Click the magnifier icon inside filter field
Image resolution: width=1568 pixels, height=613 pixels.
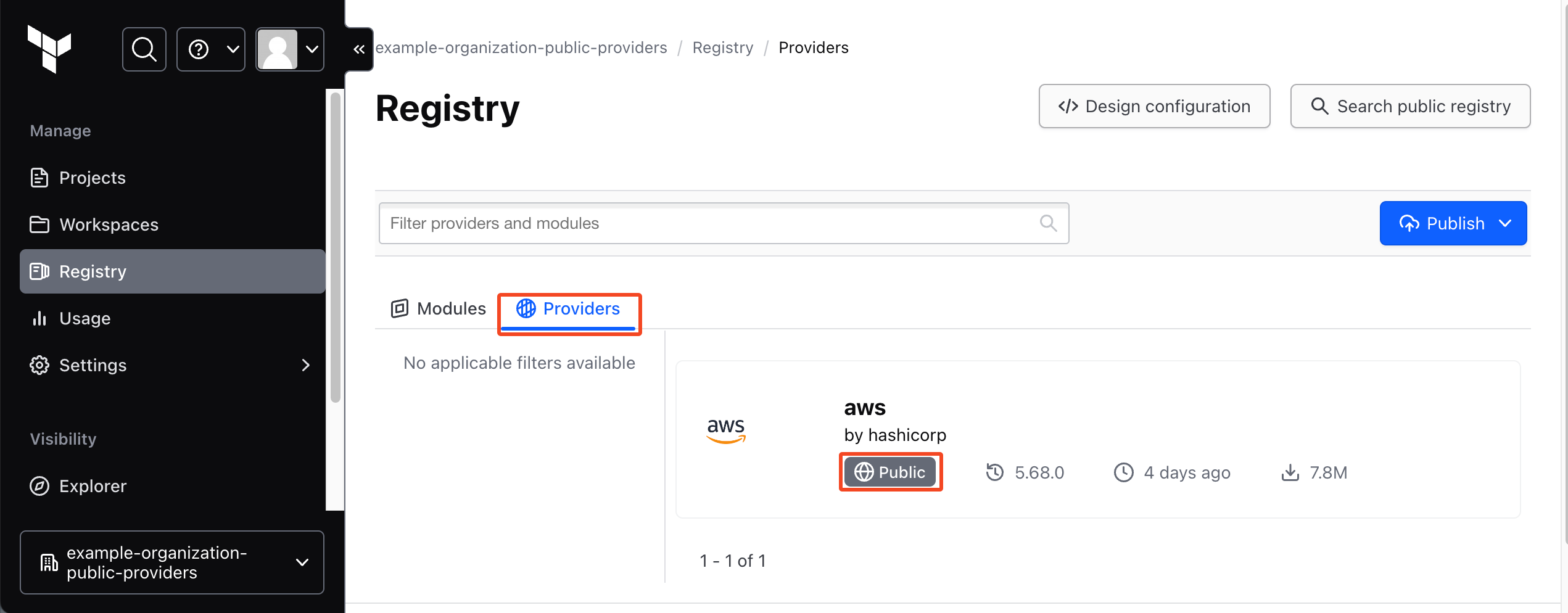(x=1048, y=223)
